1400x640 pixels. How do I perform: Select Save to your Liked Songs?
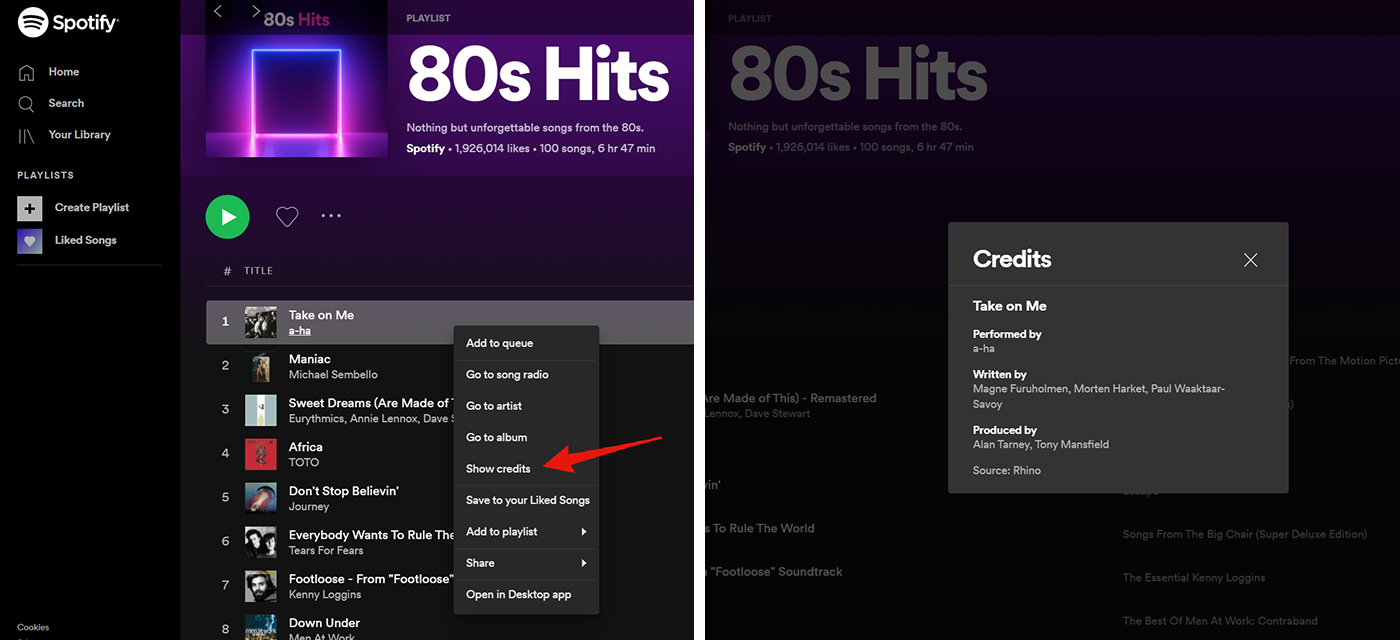coord(527,500)
